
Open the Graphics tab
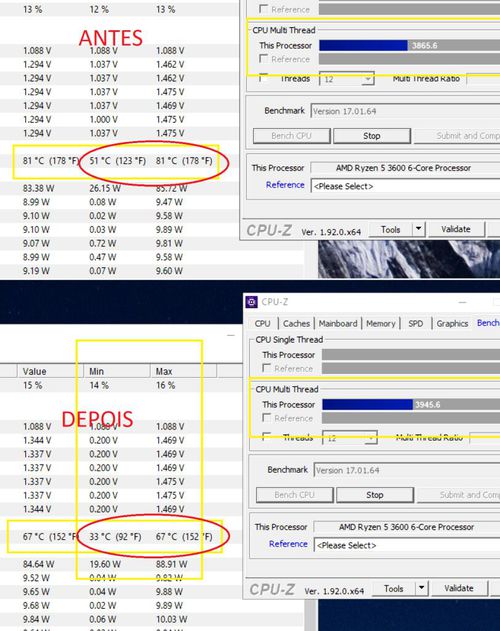click(x=452, y=324)
